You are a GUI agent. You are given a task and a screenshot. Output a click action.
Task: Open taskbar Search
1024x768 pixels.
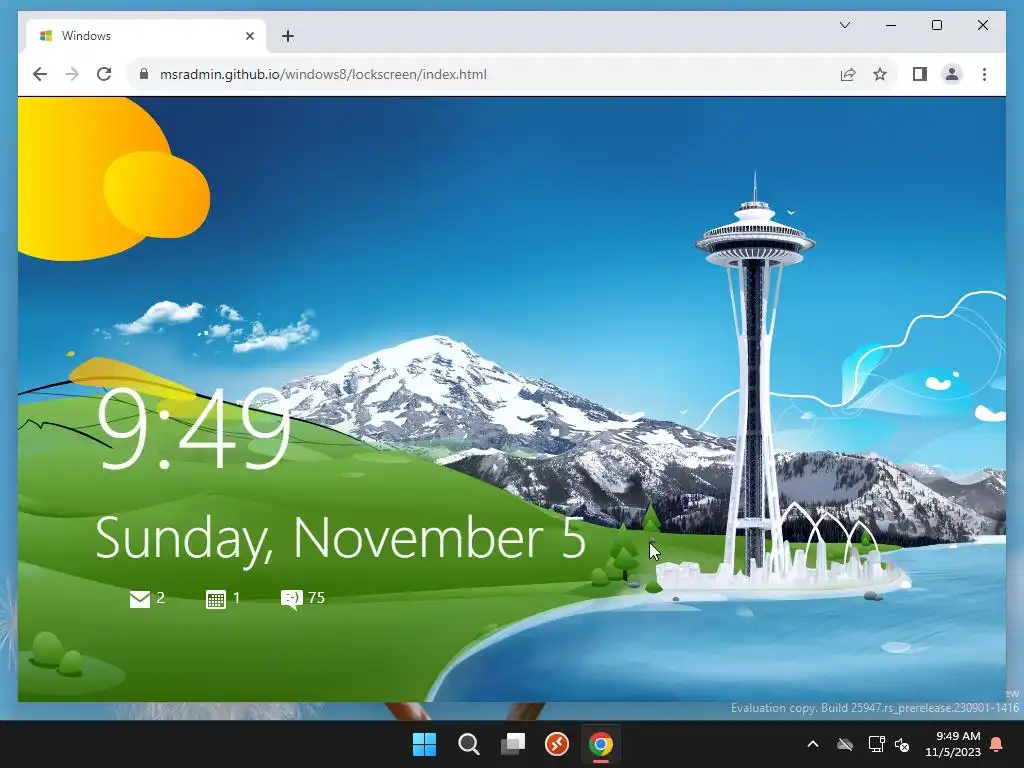(x=468, y=744)
